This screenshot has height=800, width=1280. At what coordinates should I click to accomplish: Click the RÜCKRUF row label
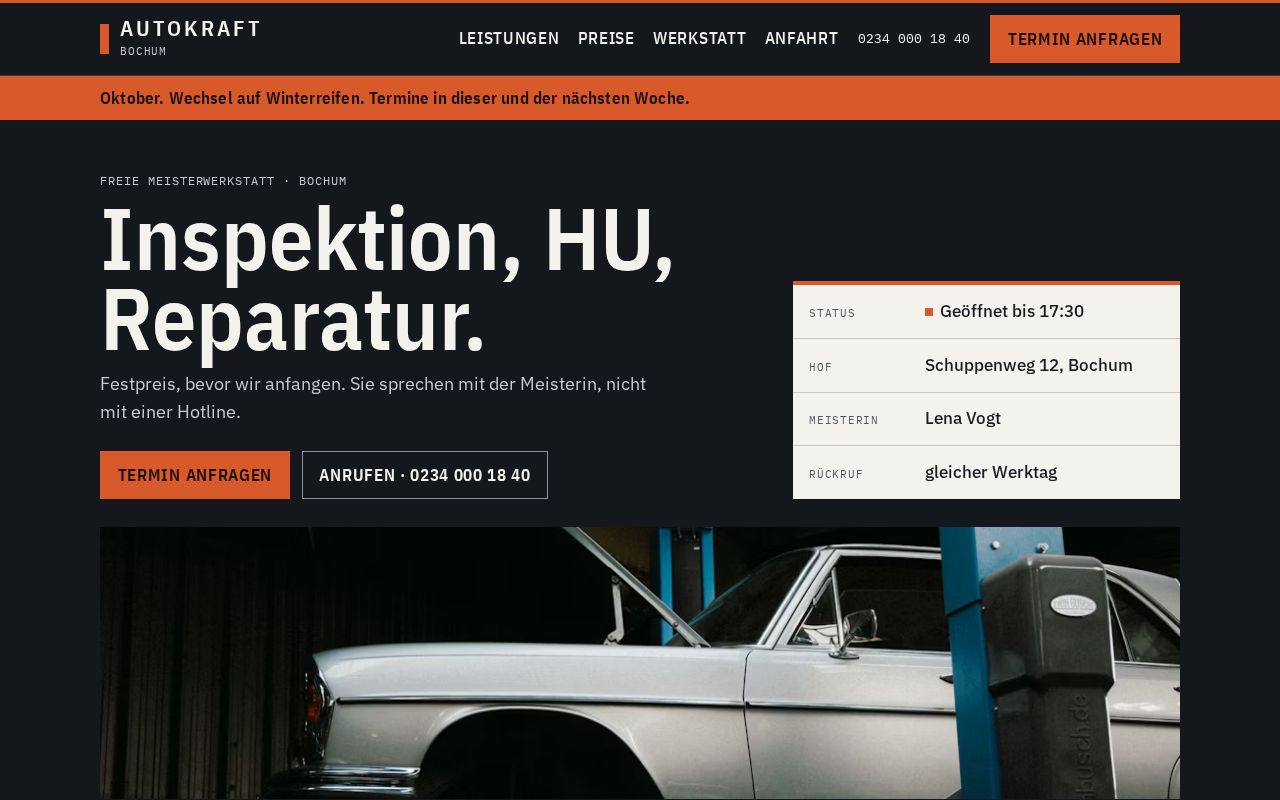click(836, 474)
